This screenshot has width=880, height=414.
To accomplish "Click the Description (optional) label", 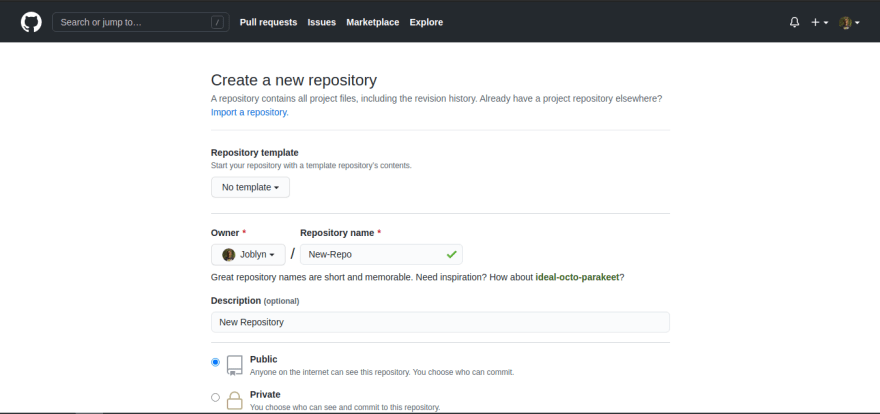I will 255,301.
